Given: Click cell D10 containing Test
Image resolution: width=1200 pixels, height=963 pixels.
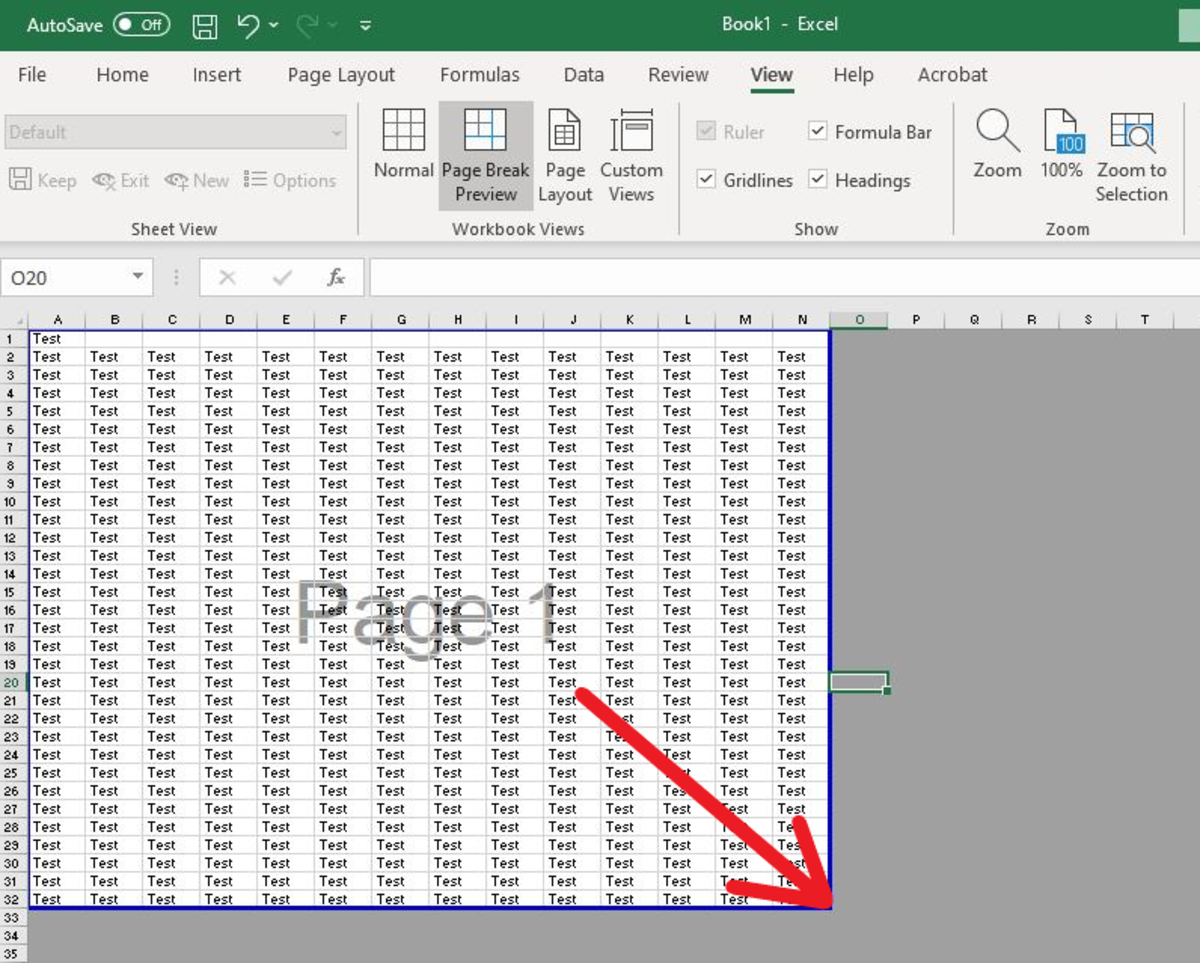Looking at the screenshot, I should point(229,501).
